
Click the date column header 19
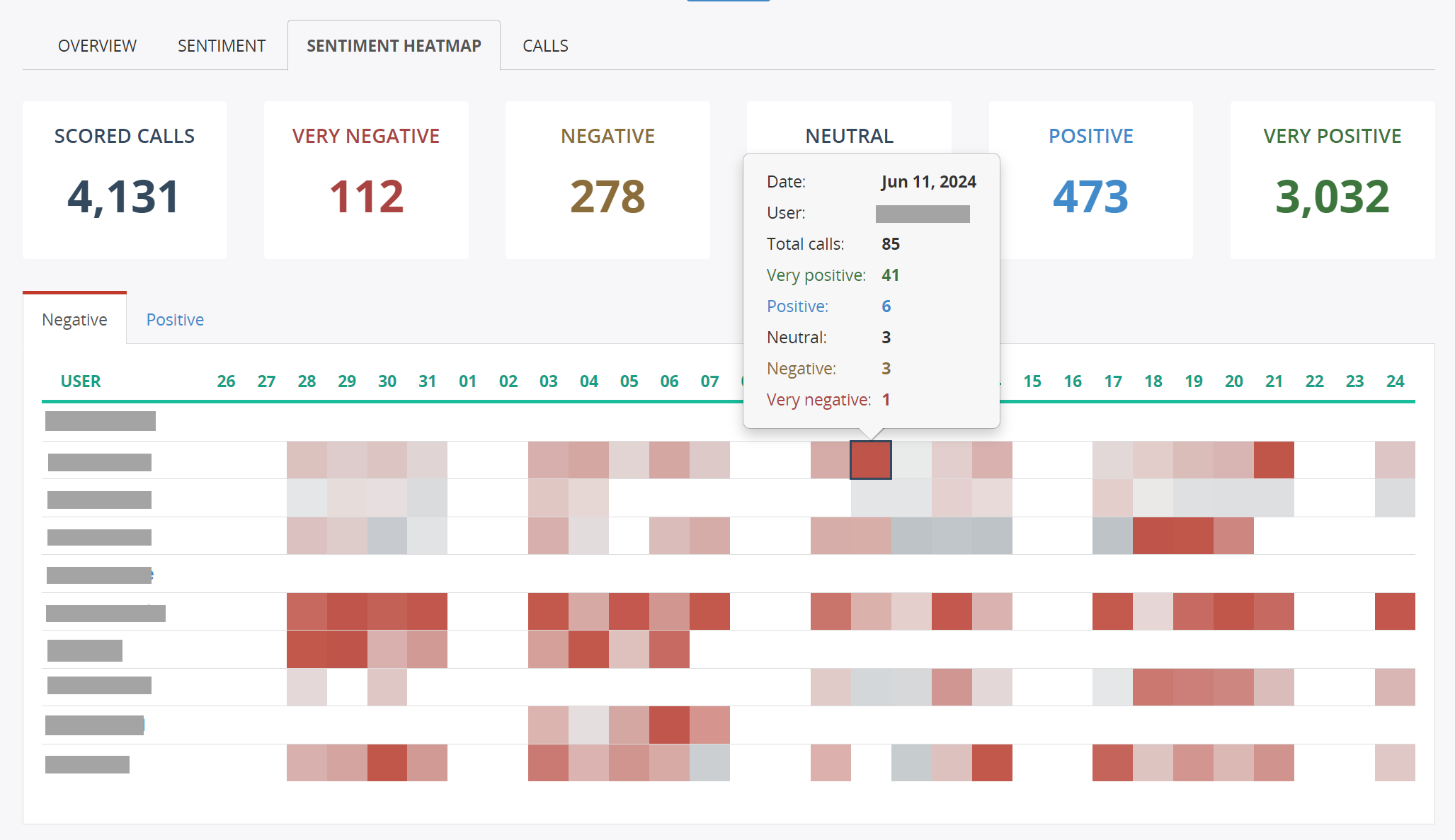click(x=1194, y=381)
